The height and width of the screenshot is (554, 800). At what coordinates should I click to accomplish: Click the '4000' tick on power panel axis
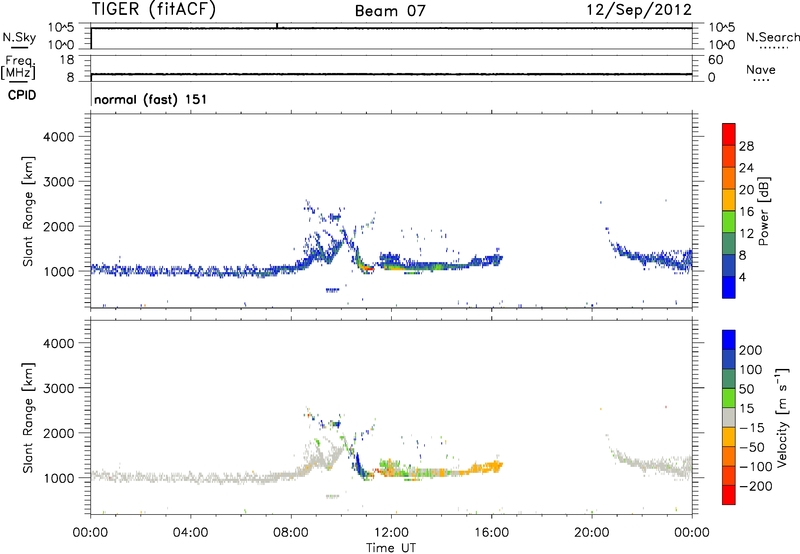pos(59,137)
